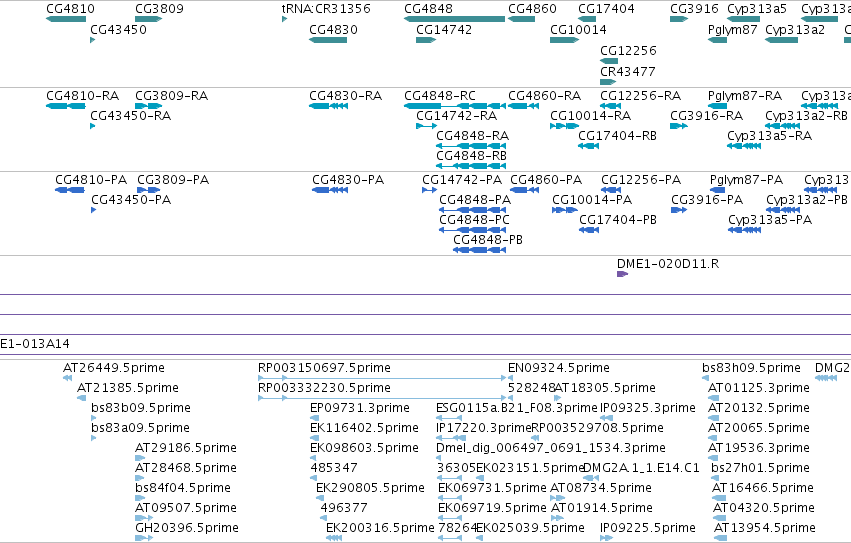Click the CG4810-RA transcript glyph
851x543 pixels.
(66, 106)
